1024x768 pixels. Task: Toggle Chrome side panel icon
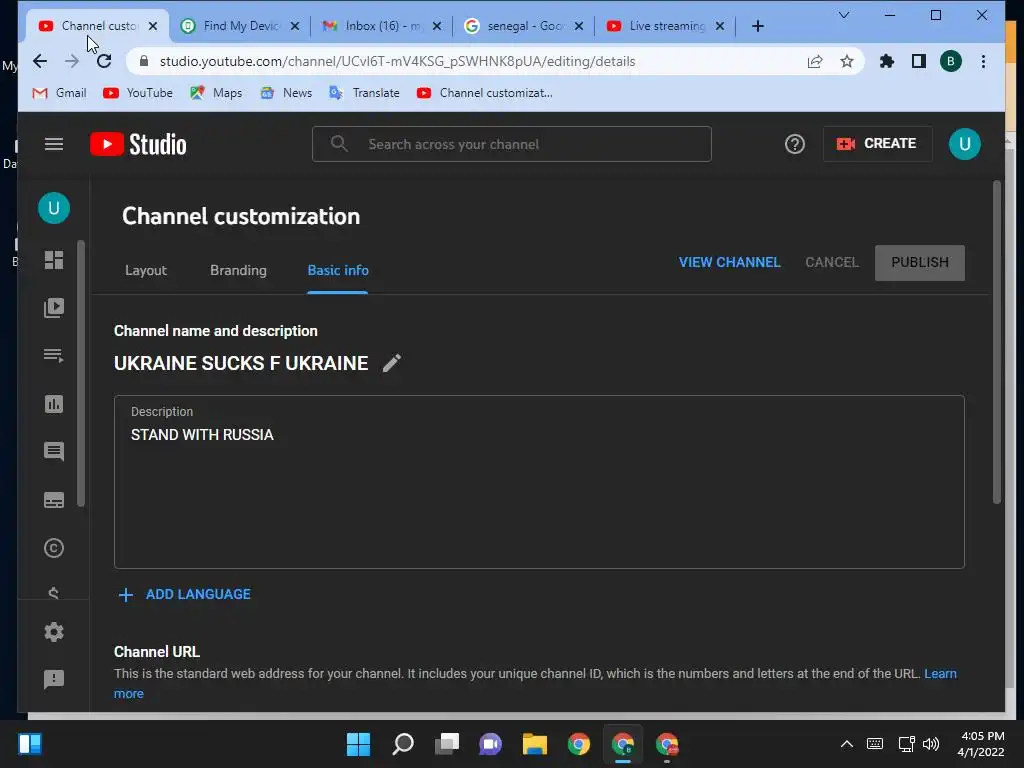coord(918,61)
